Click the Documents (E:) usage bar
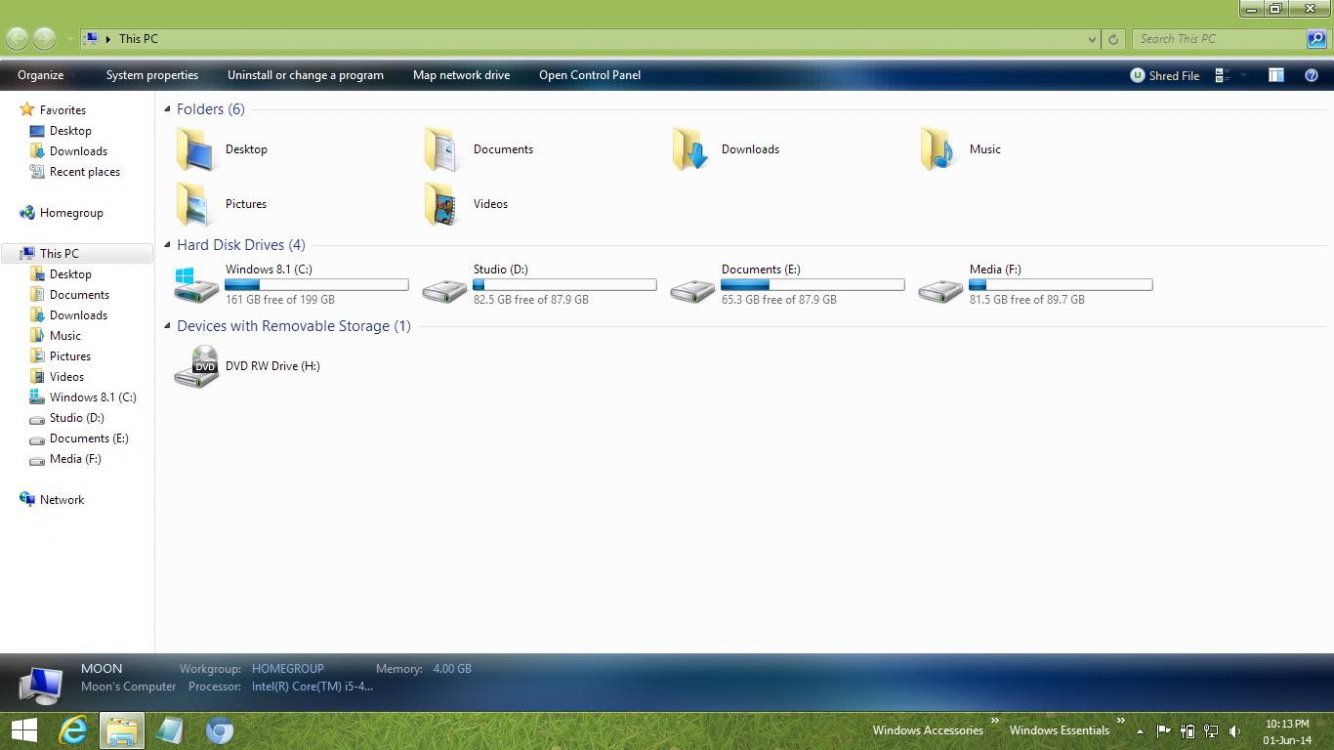This screenshot has width=1334, height=750. 813,285
